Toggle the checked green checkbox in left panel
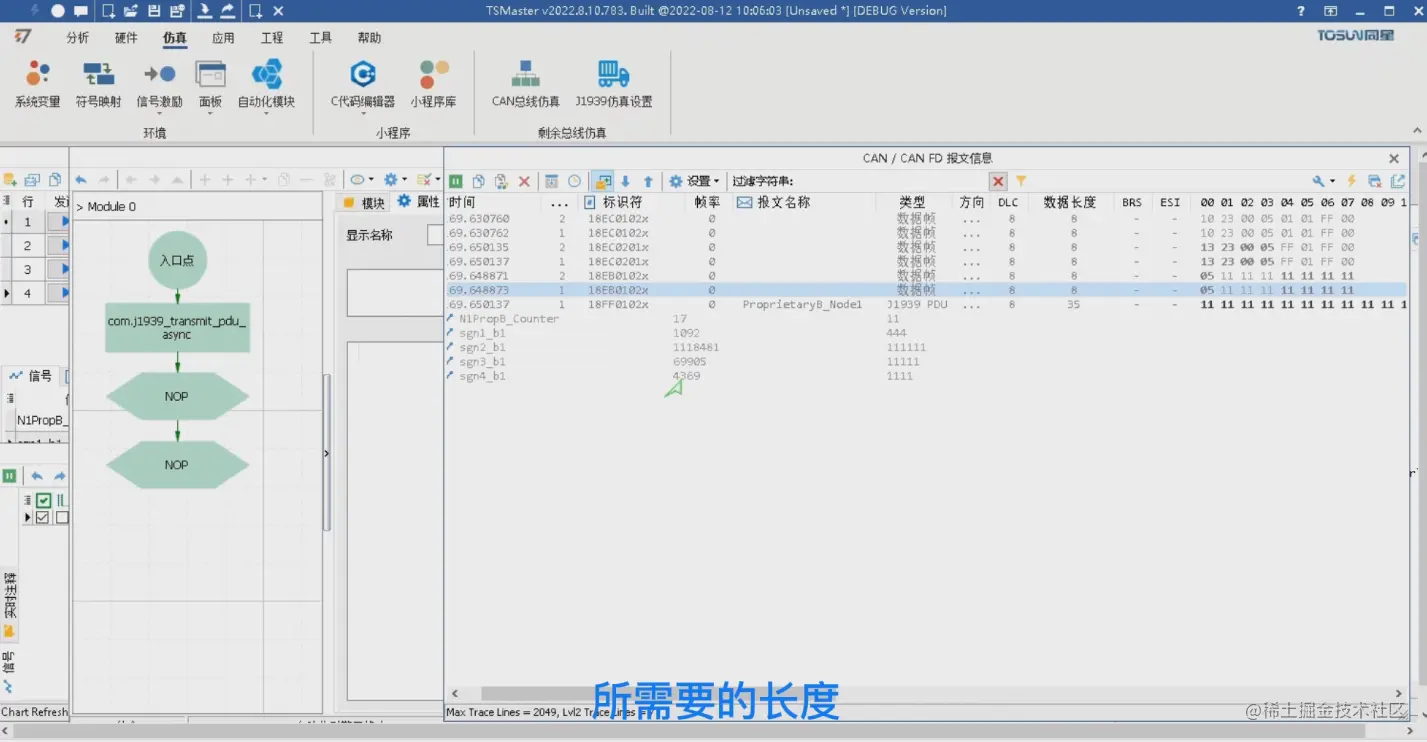The height and width of the screenshot is (742, 1427). pos(43,500)
